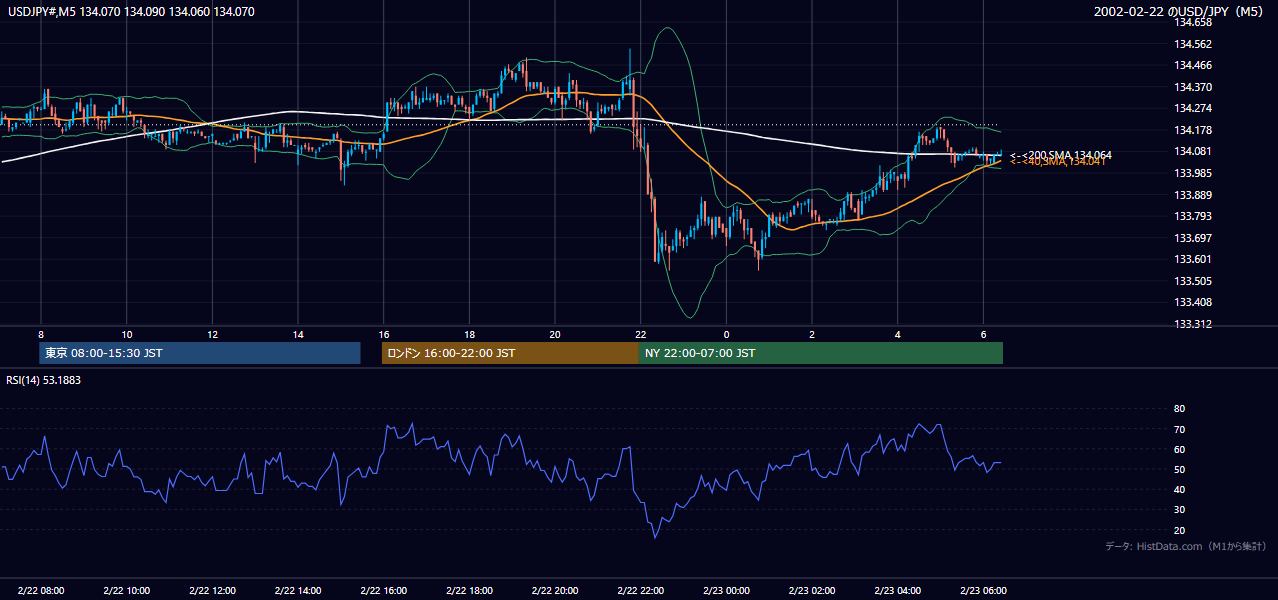1278x600 pixels.
Task: Click price axis value 133.985
Action: pos(1191,173)
